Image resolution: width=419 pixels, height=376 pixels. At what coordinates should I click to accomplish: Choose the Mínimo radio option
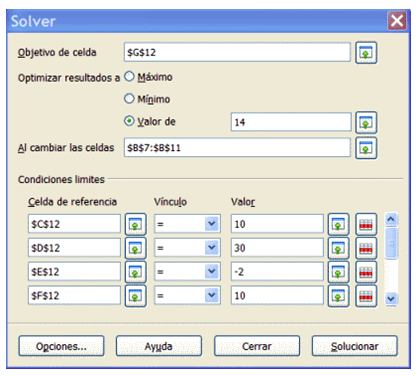(129, 99)
